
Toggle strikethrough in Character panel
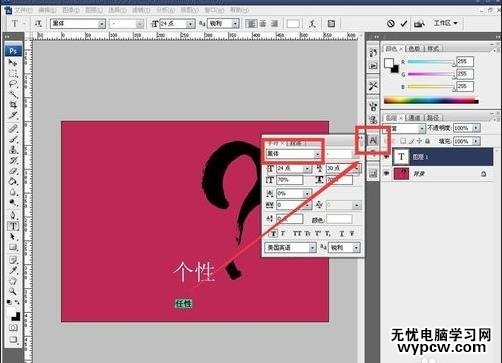[x=352, y=234]
